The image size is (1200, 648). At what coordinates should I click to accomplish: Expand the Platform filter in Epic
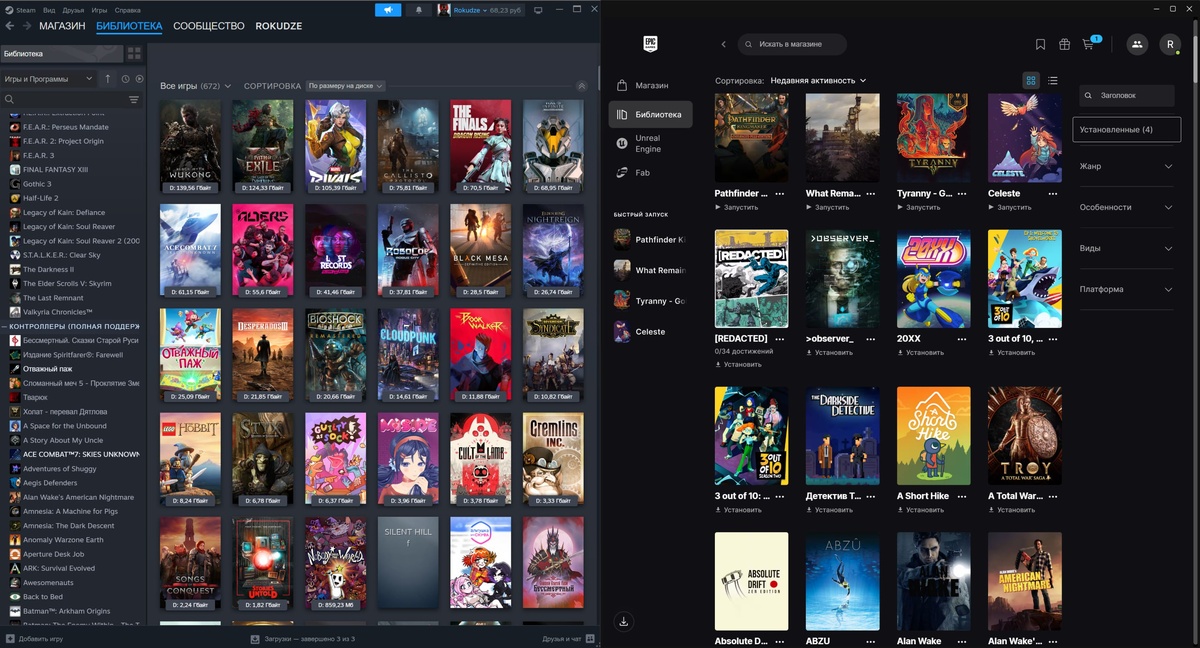1126,289
